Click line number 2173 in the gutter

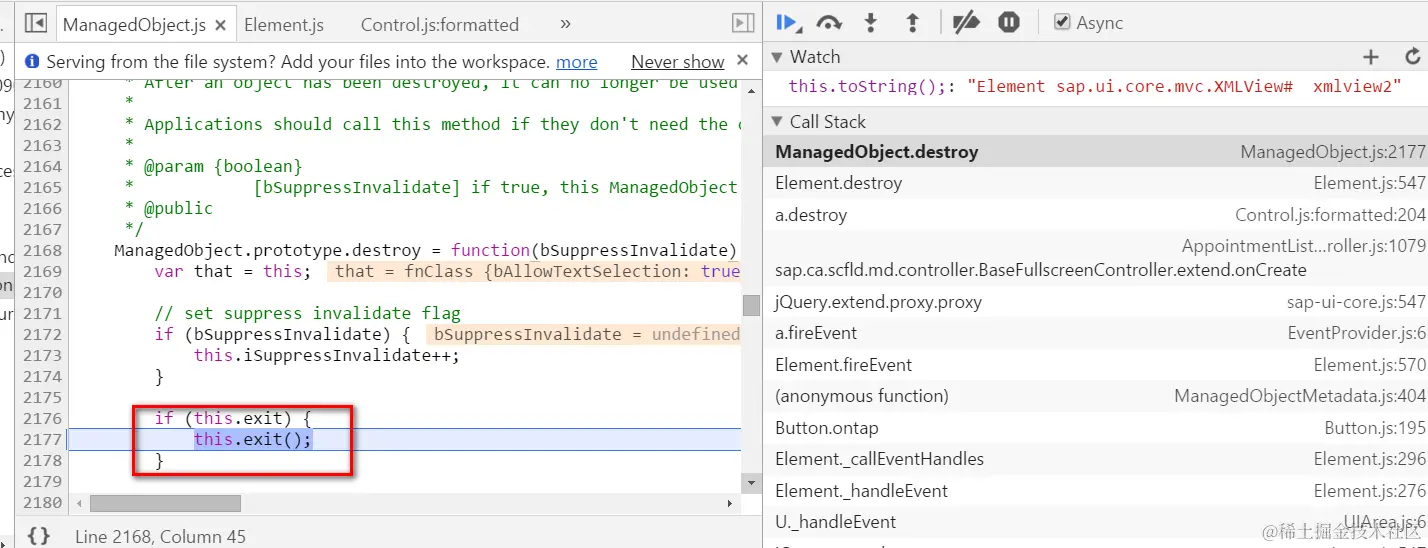click(42, 355)
